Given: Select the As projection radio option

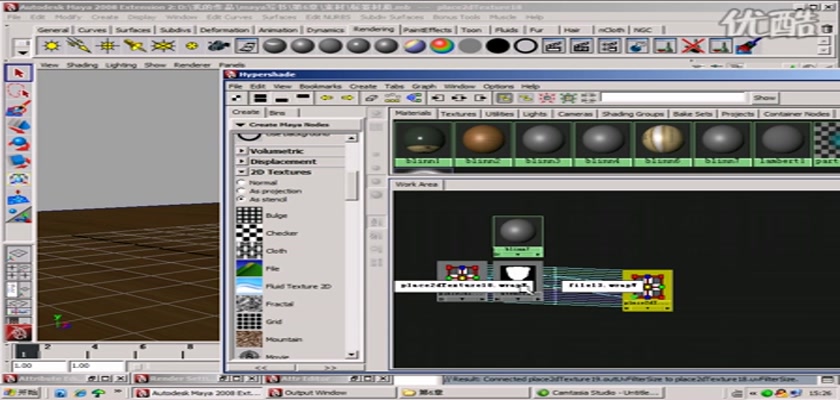Looking at the screenshot, I should [242, 191].
